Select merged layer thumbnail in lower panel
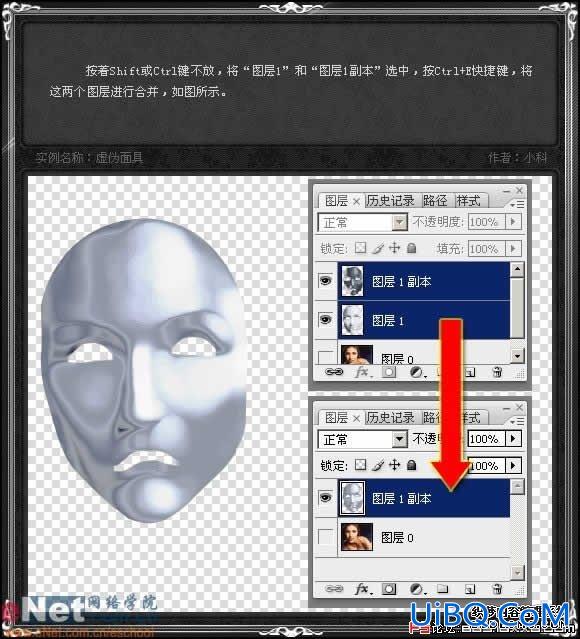This screenshot has height=639, width=580. point(352,498)
